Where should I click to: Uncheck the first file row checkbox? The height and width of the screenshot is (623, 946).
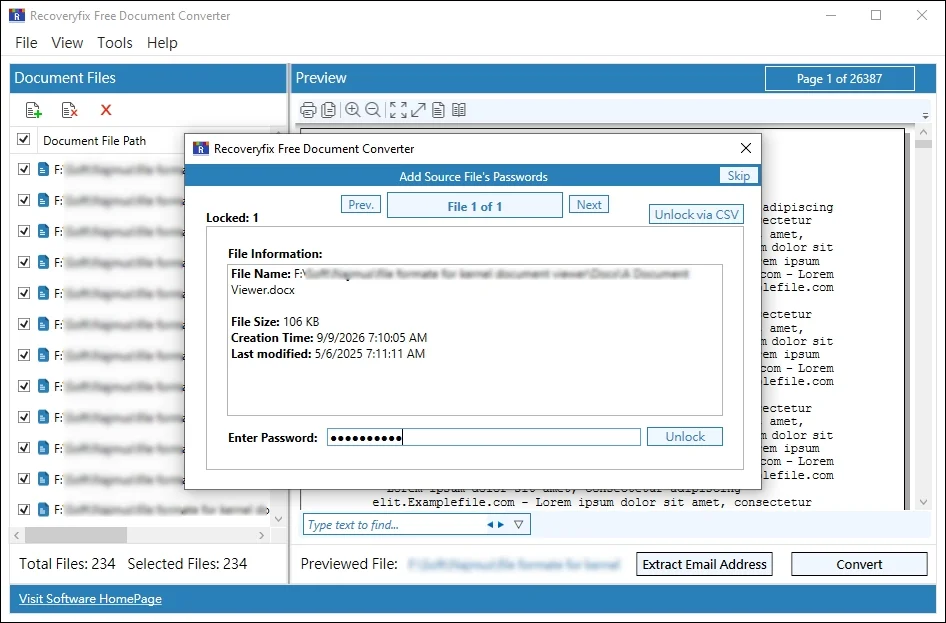point(24,169)
